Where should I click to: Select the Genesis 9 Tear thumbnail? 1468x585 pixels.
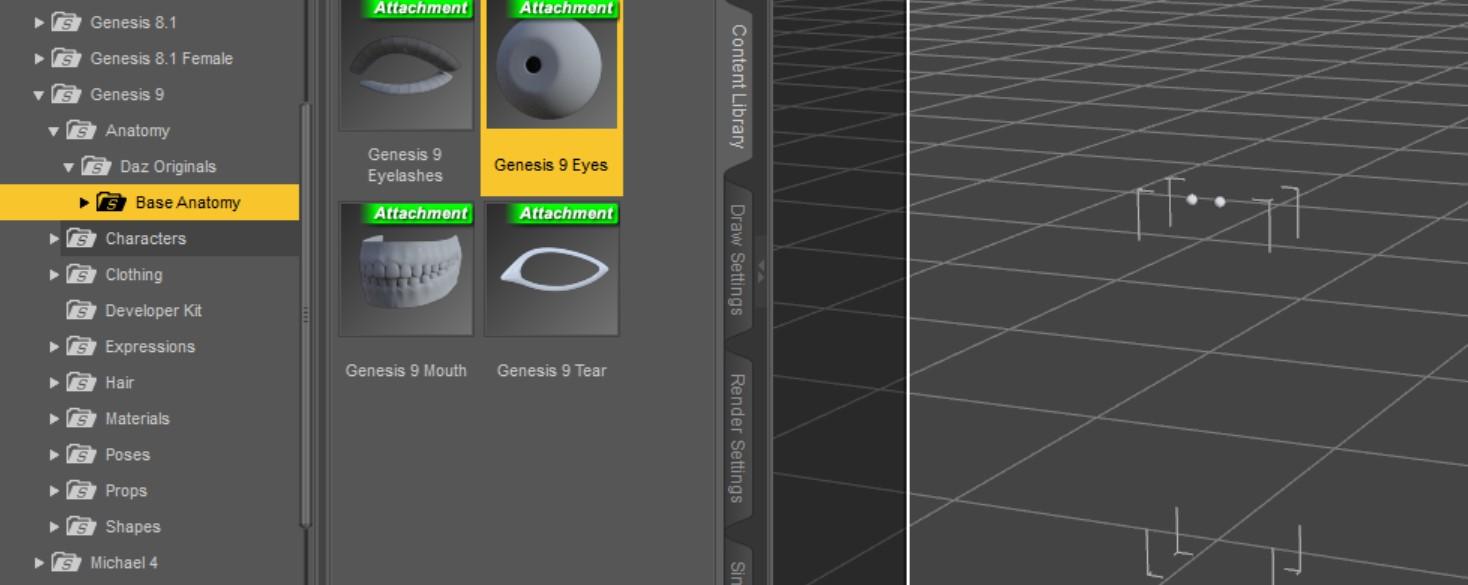click(x=552, y=269)
